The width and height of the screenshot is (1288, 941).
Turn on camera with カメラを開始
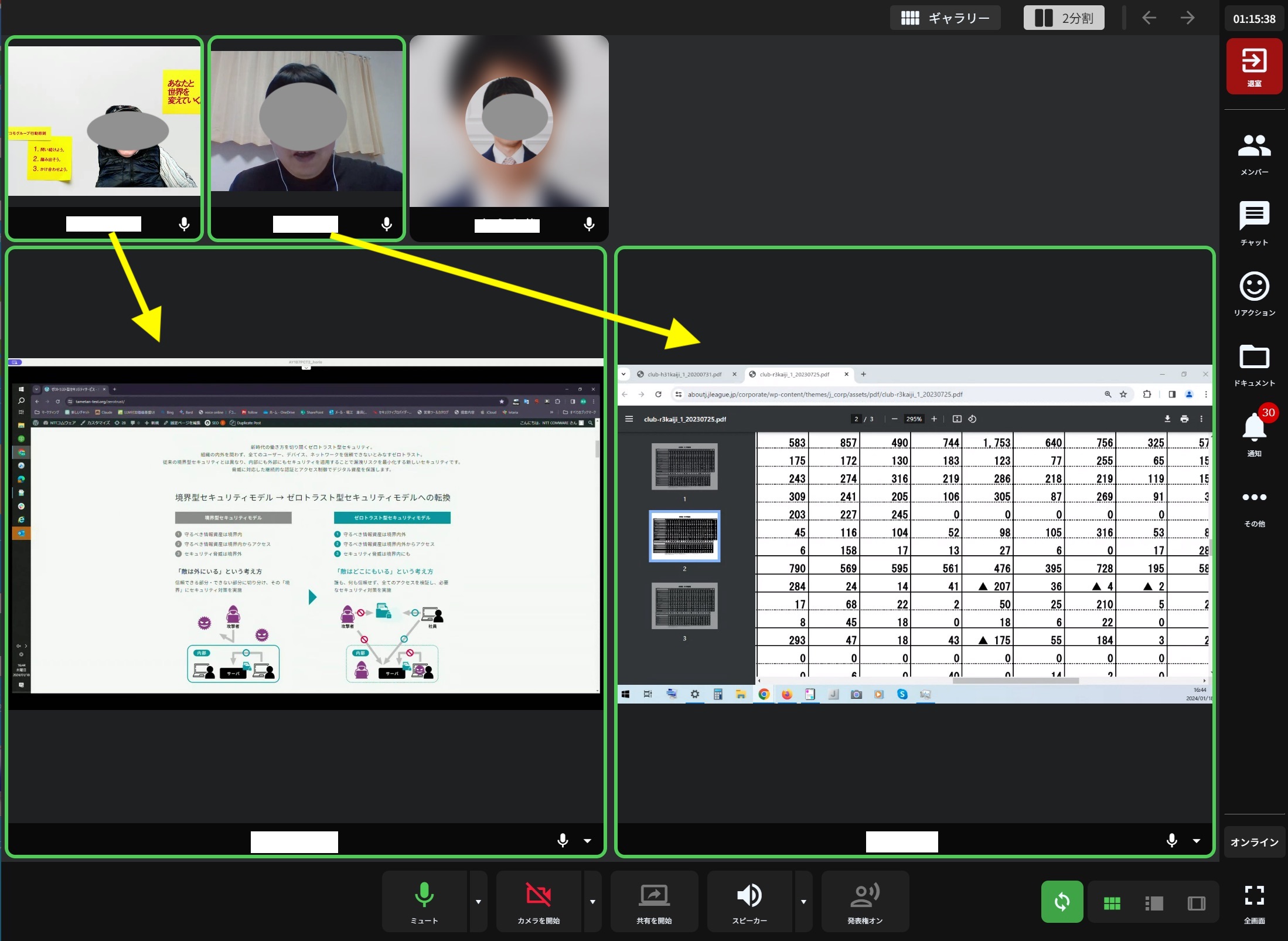click(x=539, y=902)
